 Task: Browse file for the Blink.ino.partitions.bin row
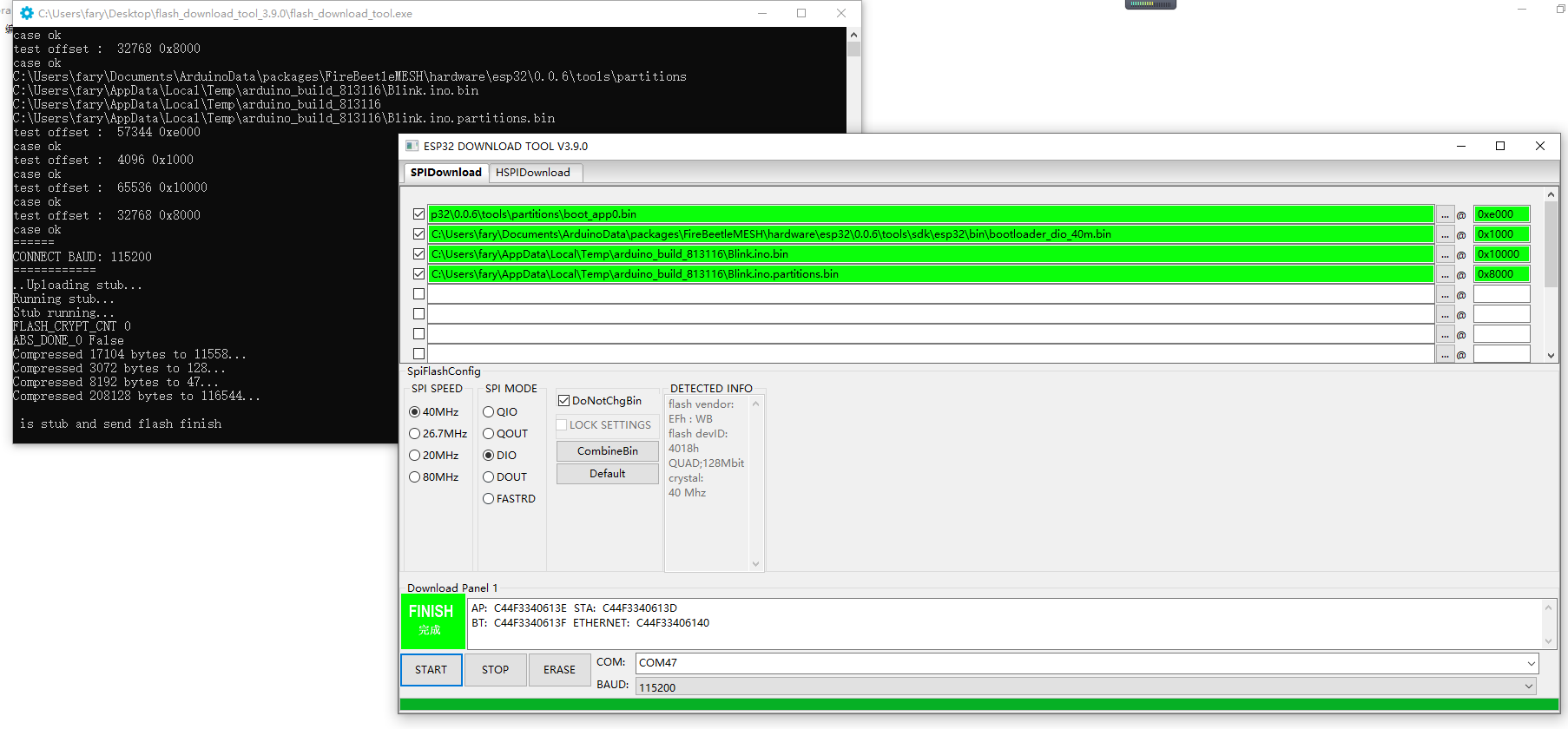click(x=1445, y=274)
